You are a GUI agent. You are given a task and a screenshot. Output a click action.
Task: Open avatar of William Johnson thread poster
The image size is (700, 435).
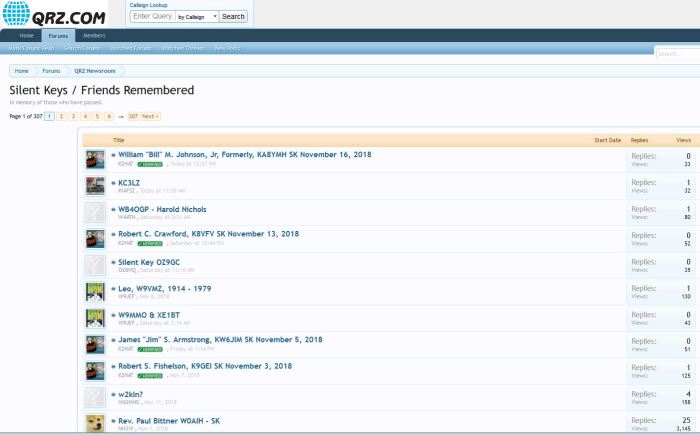point(95,159)
